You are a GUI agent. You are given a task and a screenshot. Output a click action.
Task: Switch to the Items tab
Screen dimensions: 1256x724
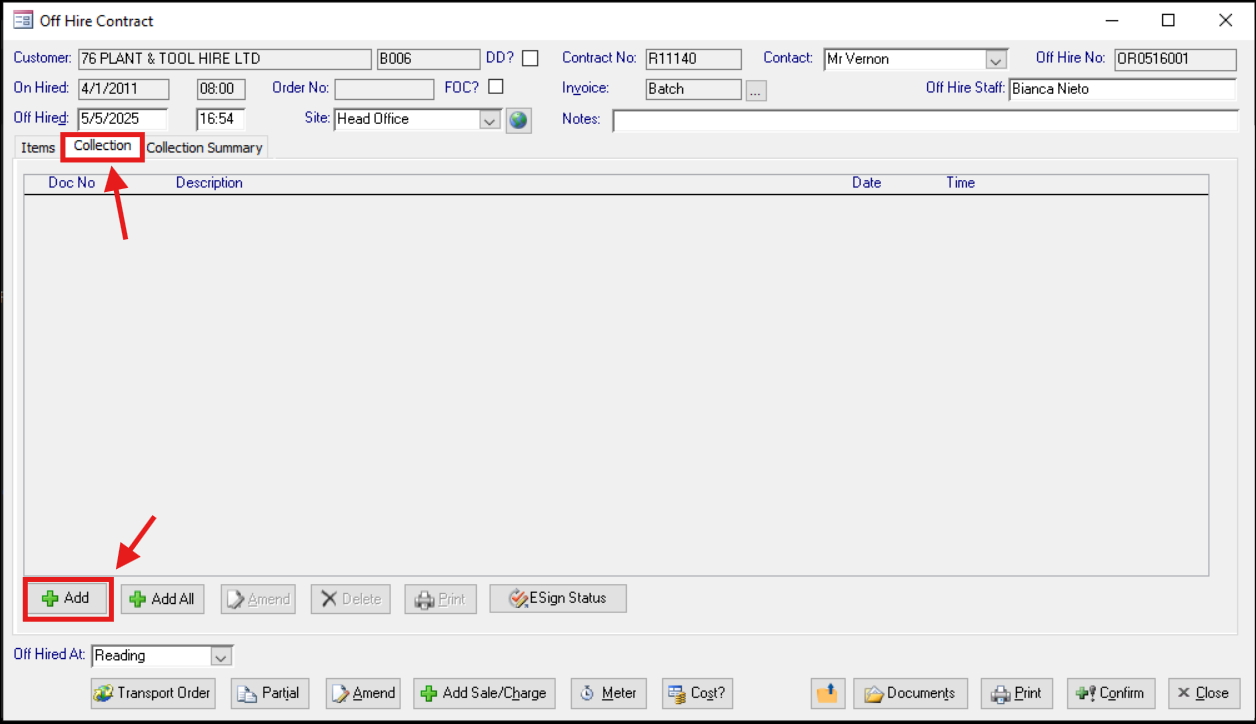tap(37, 147)
